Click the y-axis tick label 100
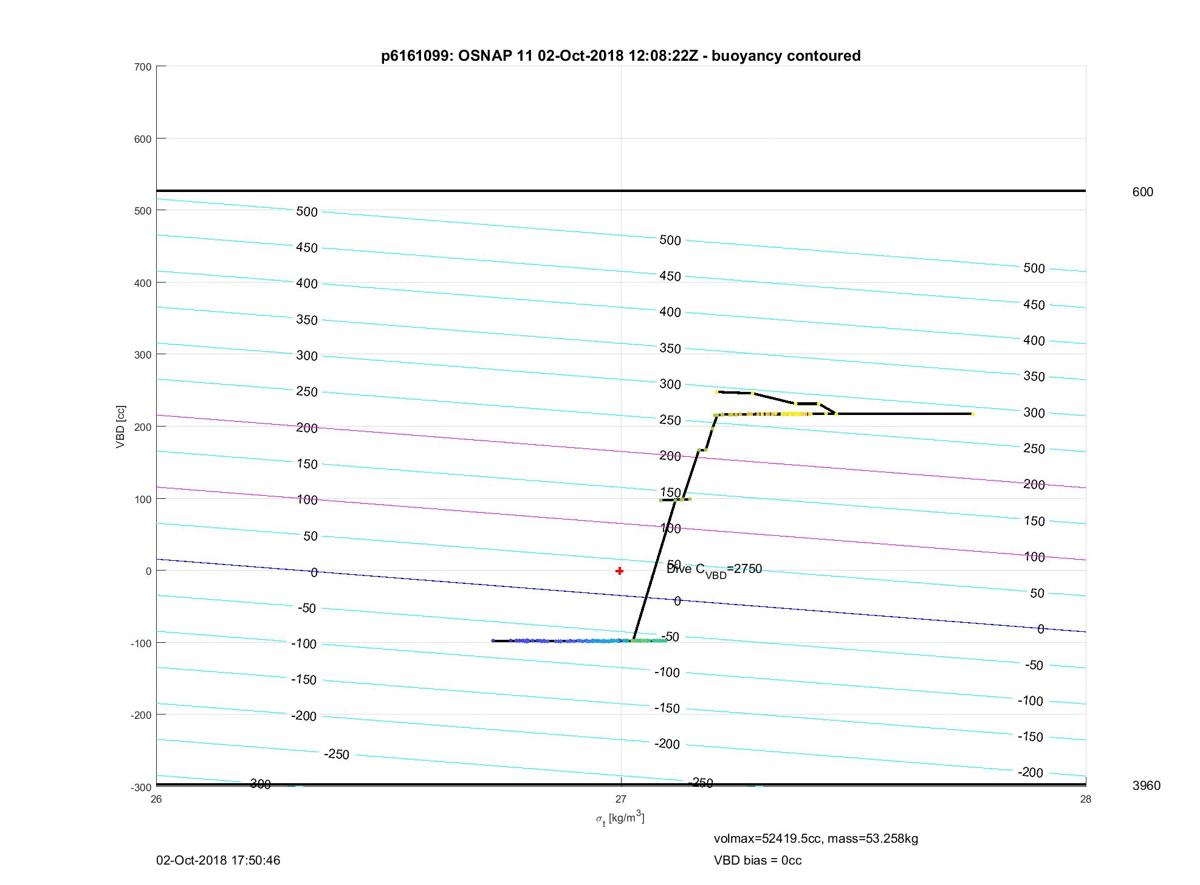 click(142, 499)
